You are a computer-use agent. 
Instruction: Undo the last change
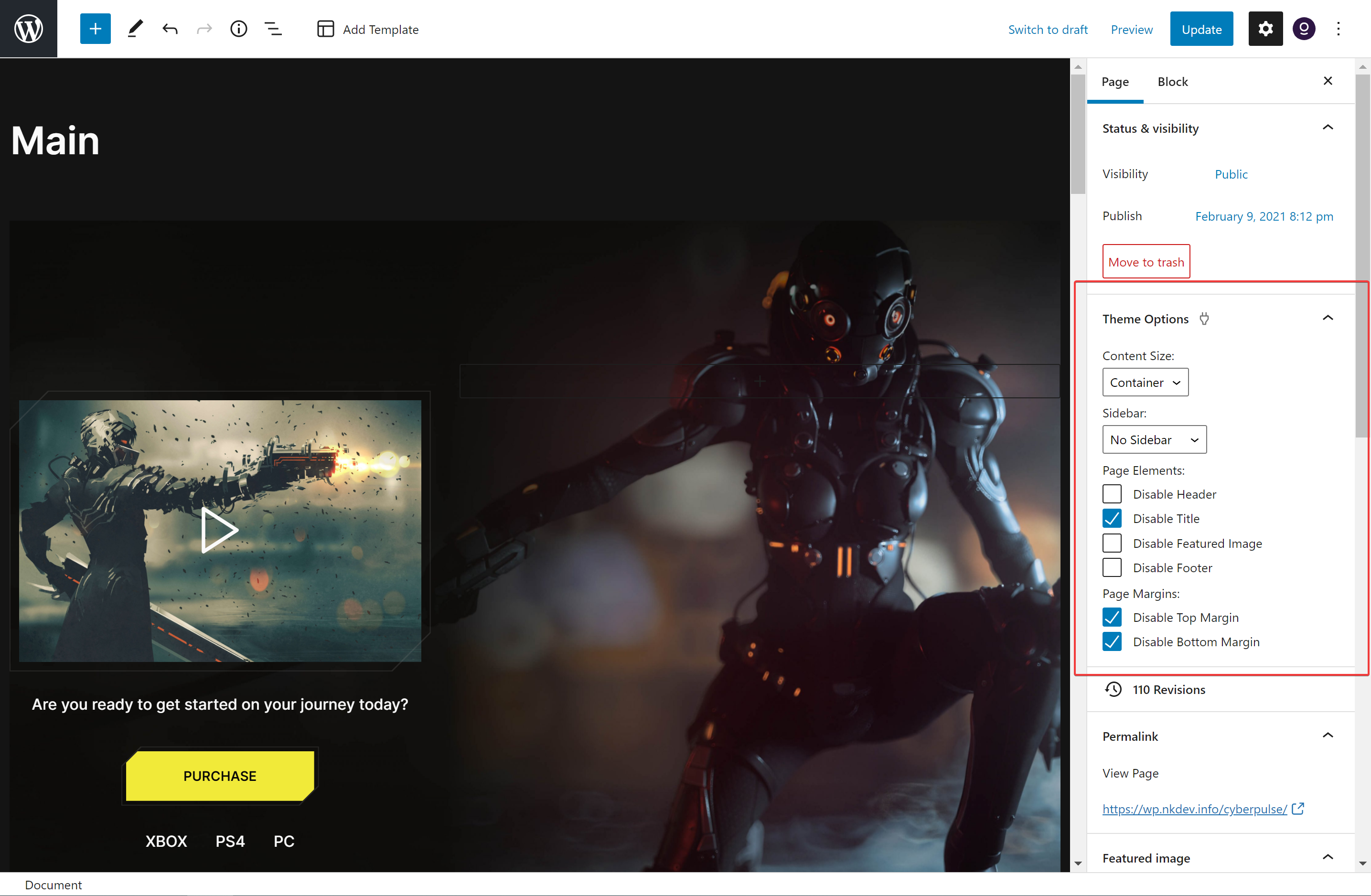pyautogui.click(x=170, y=29)
